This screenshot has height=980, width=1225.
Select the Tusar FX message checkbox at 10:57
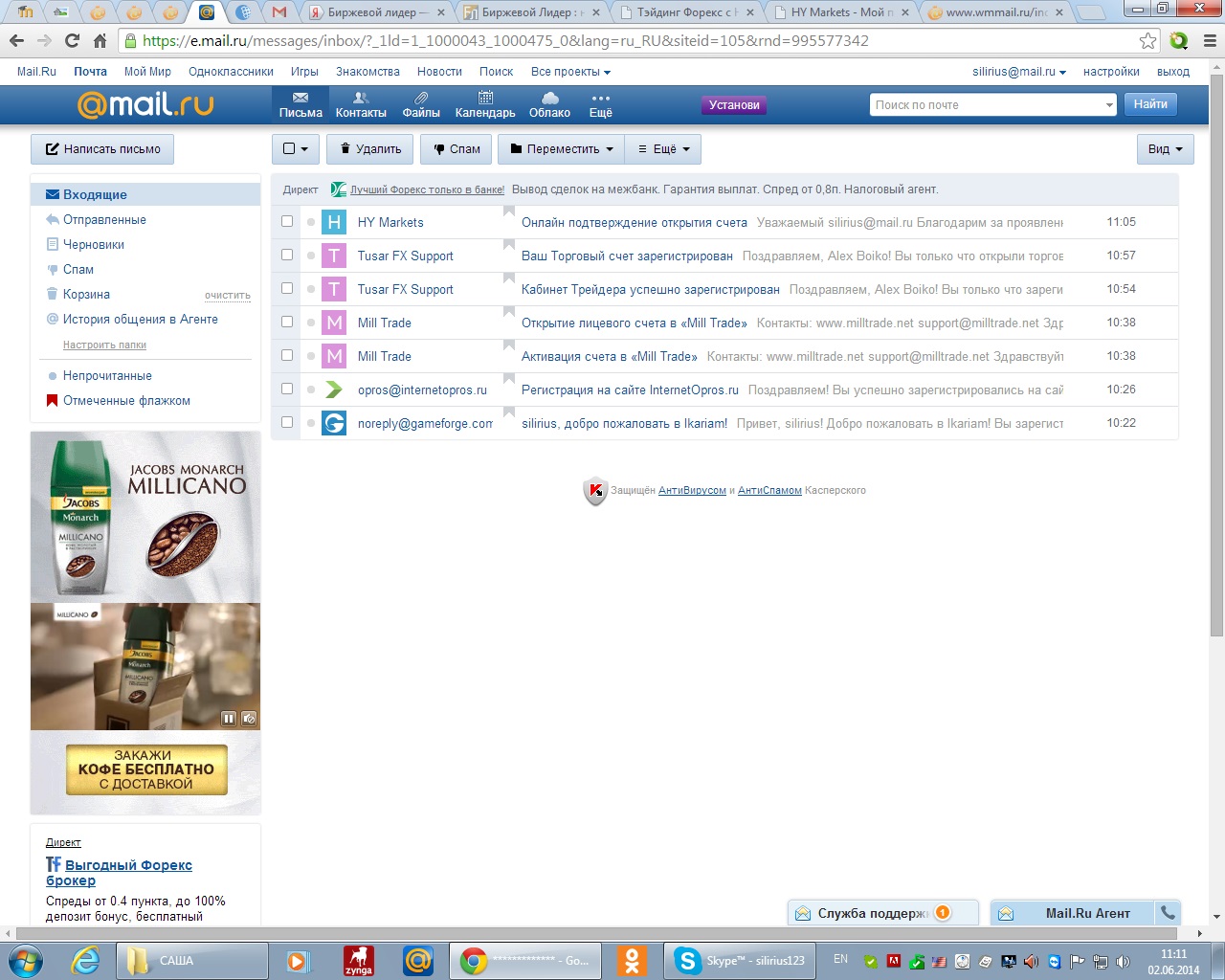(x=287, y=255)
